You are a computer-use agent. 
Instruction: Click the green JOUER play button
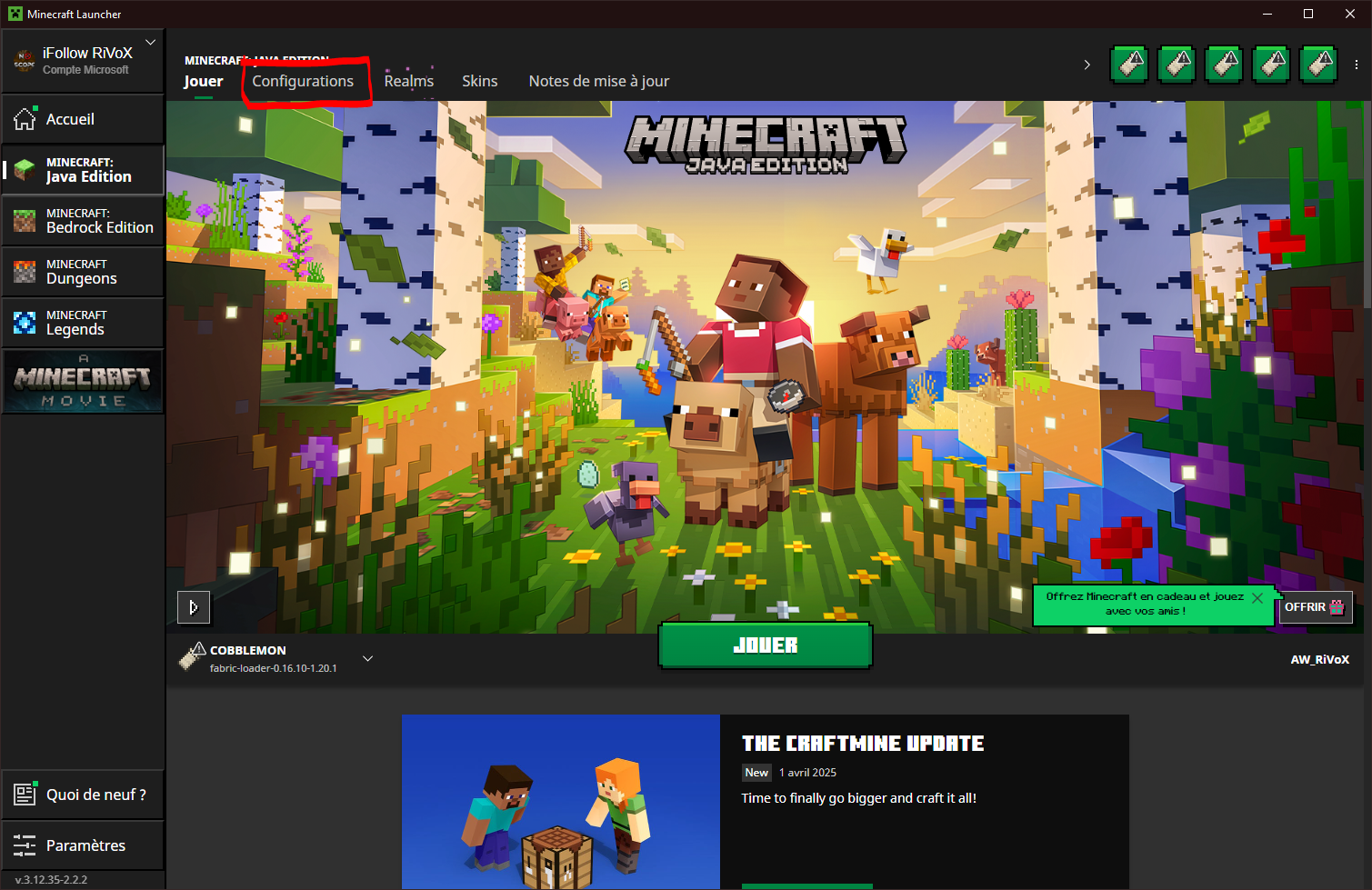pyautogui.click(x=766, y=645)
